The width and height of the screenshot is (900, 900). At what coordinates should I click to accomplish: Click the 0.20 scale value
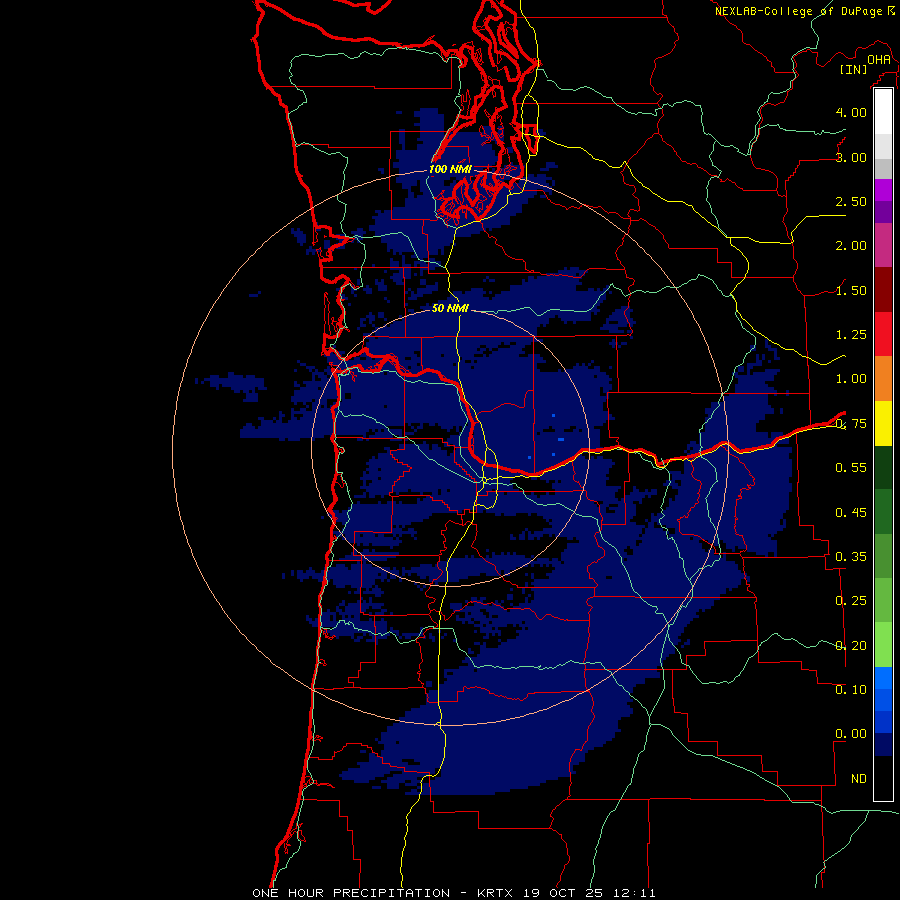(x=851, y=646)
